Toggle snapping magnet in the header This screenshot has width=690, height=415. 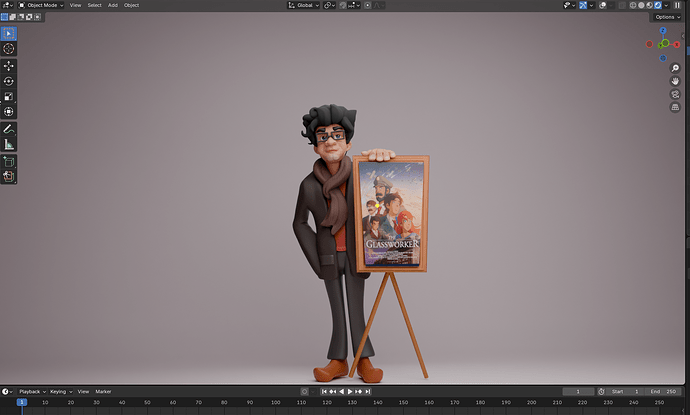(x=343, y=5)
